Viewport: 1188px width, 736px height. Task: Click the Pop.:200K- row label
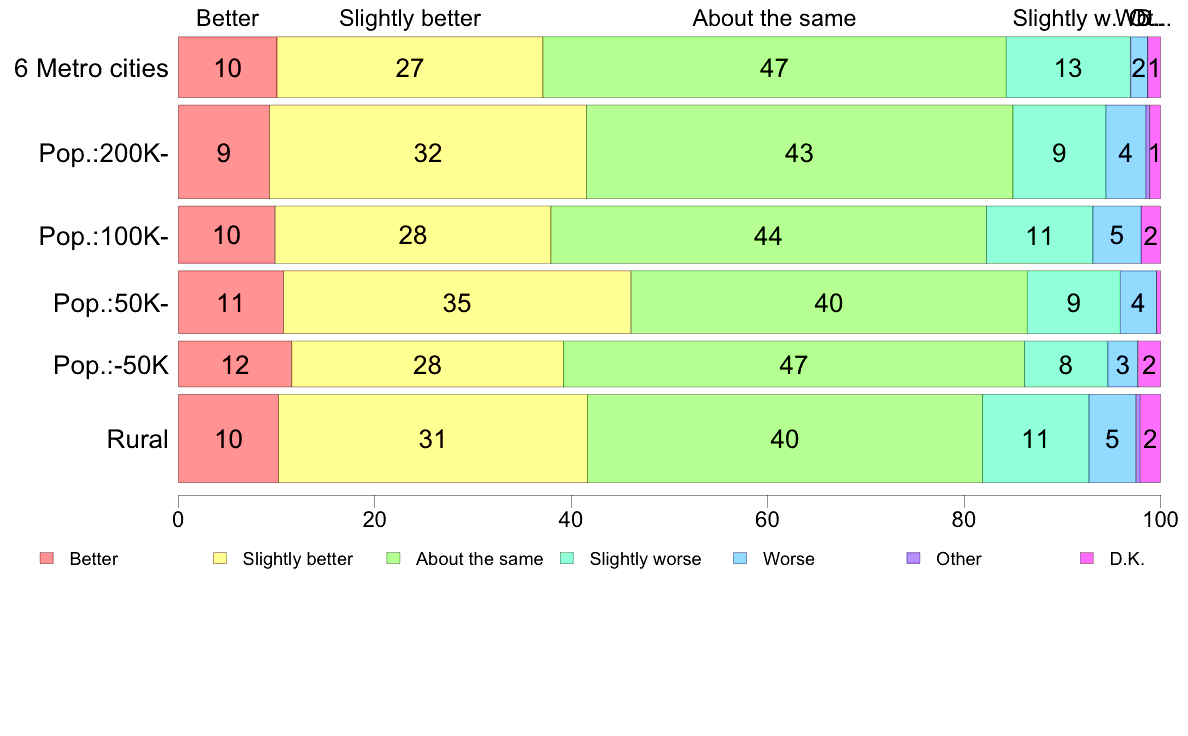[104, 153]
